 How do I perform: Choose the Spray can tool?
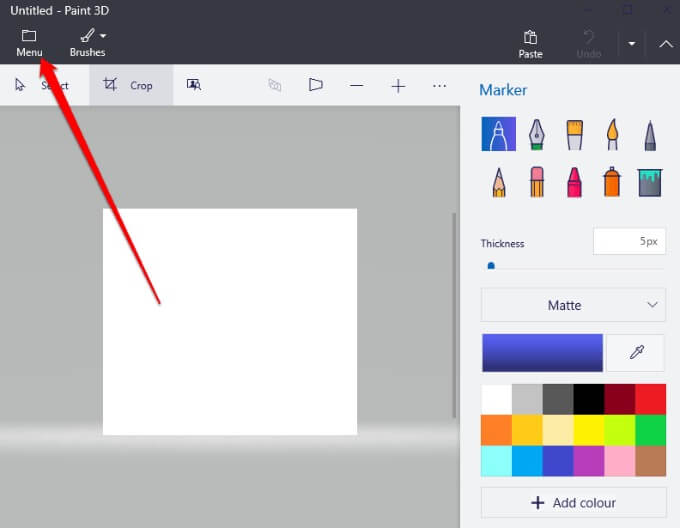click(x=612, y=182)
